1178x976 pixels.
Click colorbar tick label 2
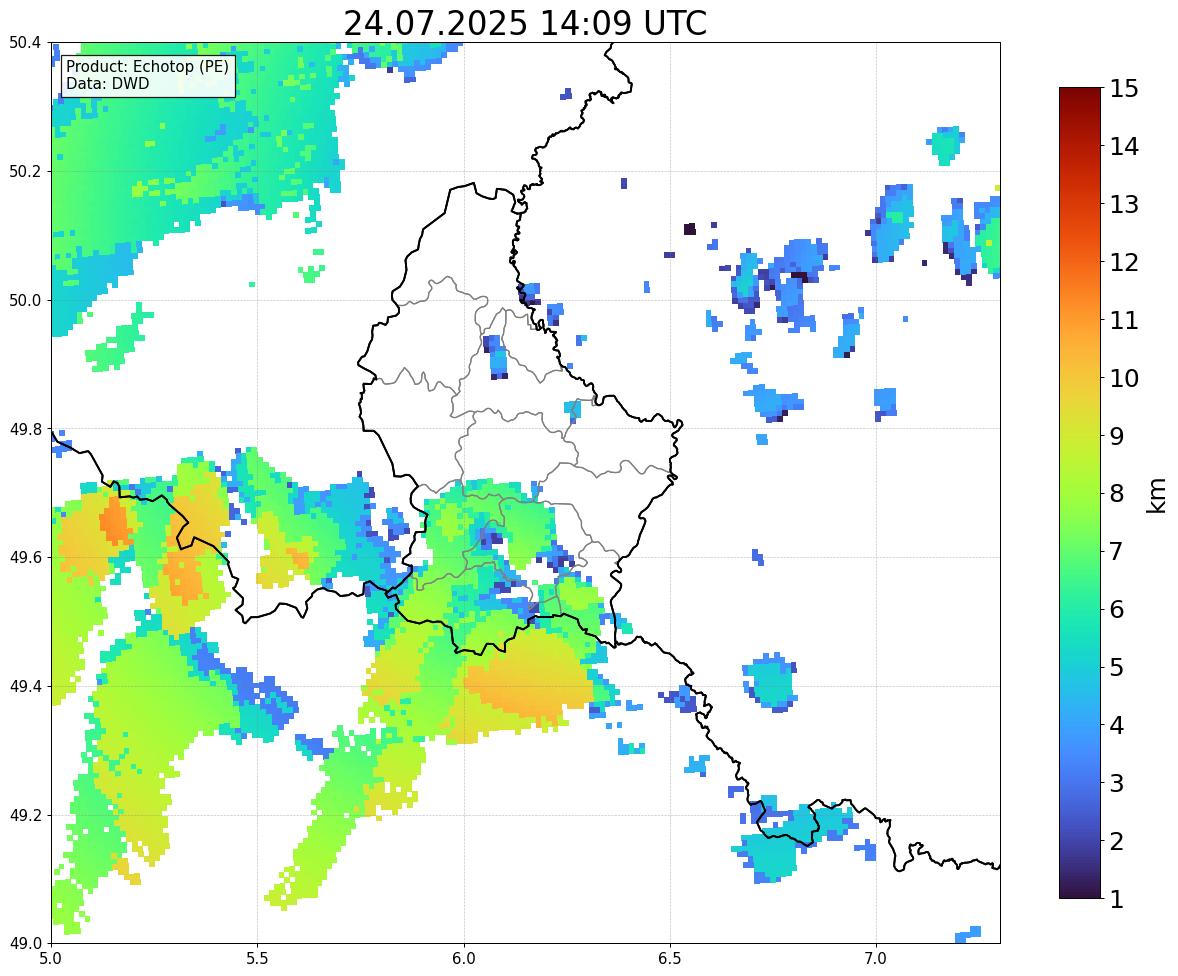[1117, 841]
